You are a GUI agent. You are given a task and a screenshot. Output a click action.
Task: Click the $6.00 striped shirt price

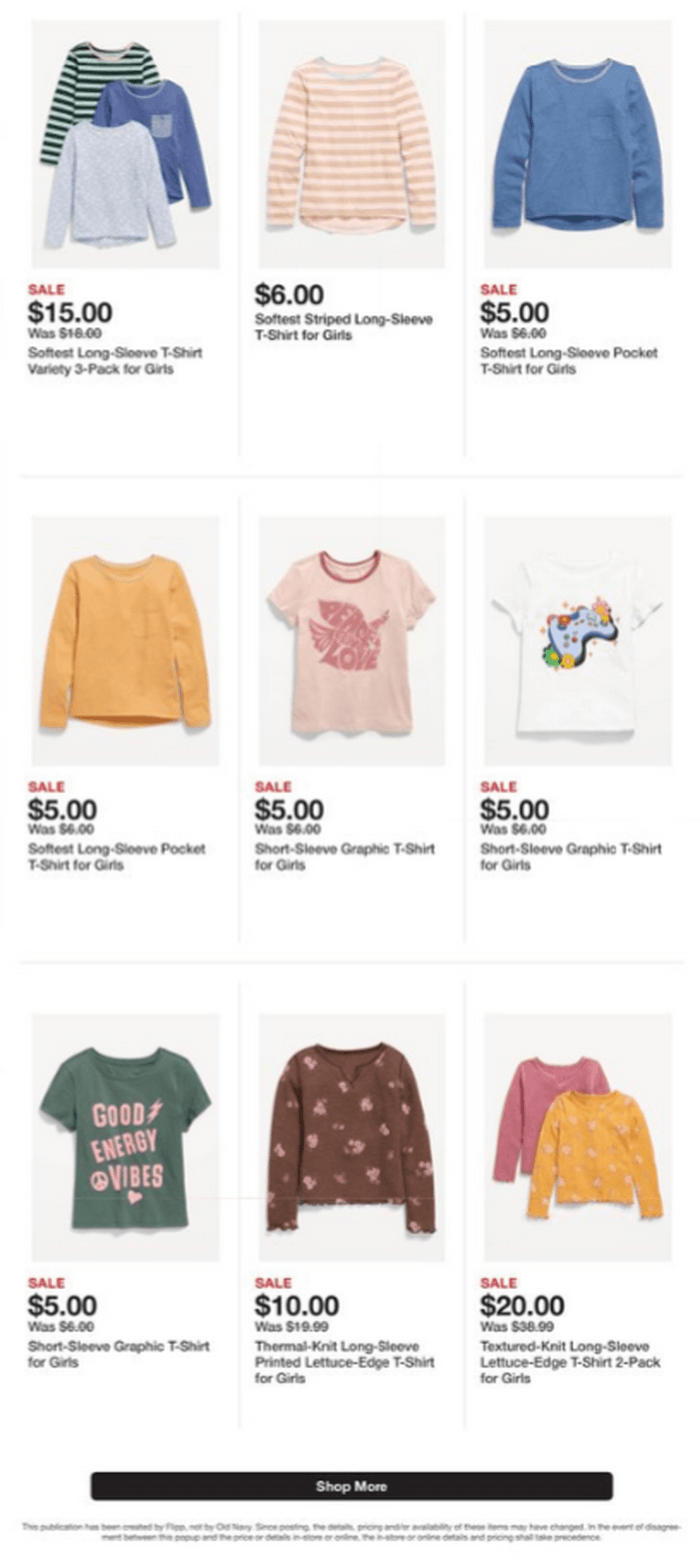[289, 294]
